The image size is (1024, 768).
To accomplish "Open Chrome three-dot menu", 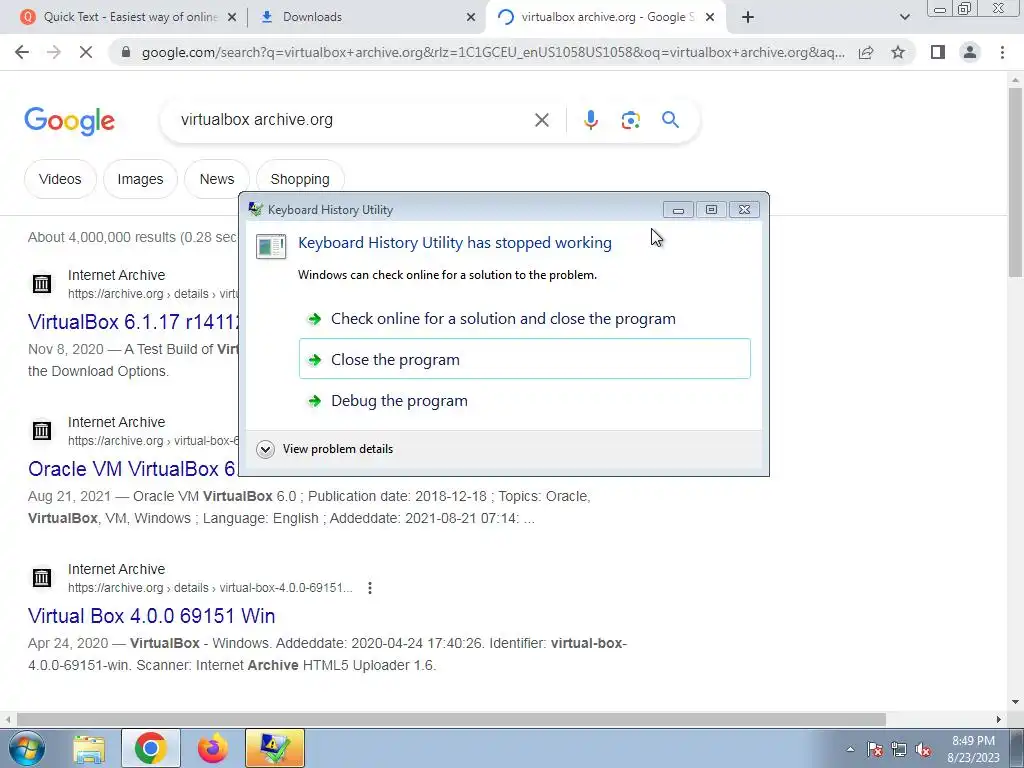I will click(1002, 52).
